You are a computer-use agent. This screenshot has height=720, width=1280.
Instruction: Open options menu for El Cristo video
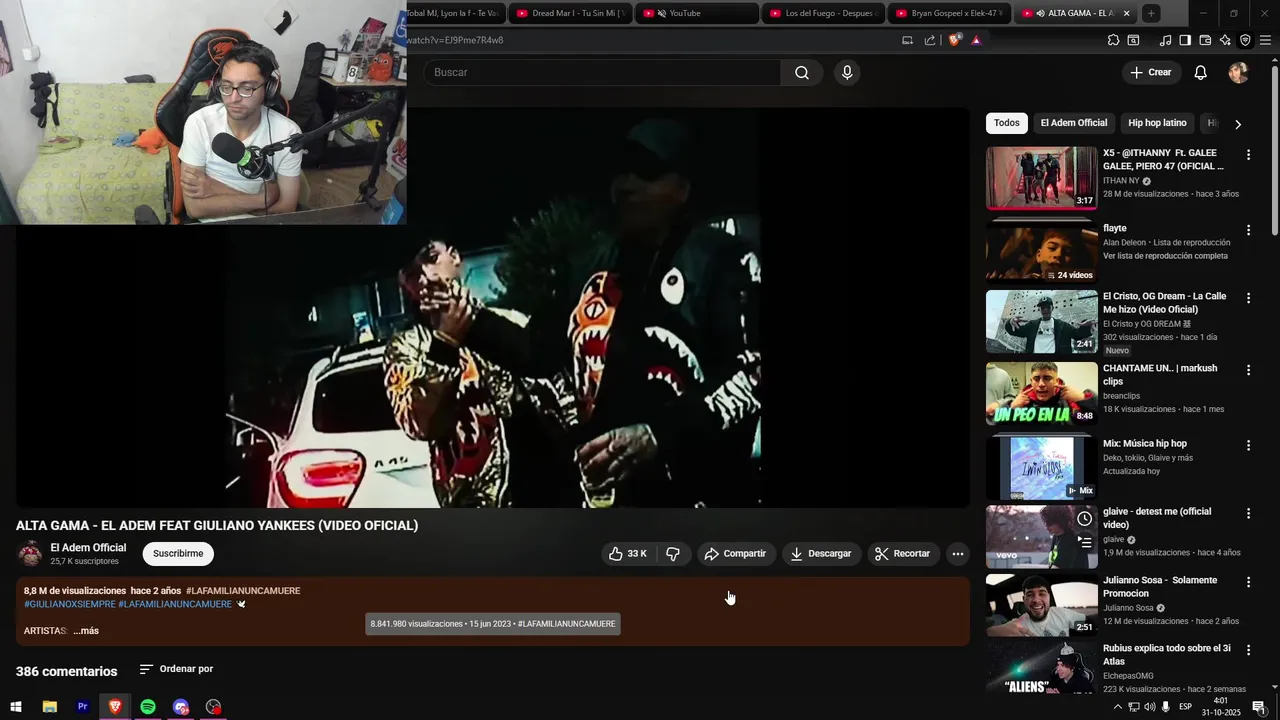[x=1248, y=298]
